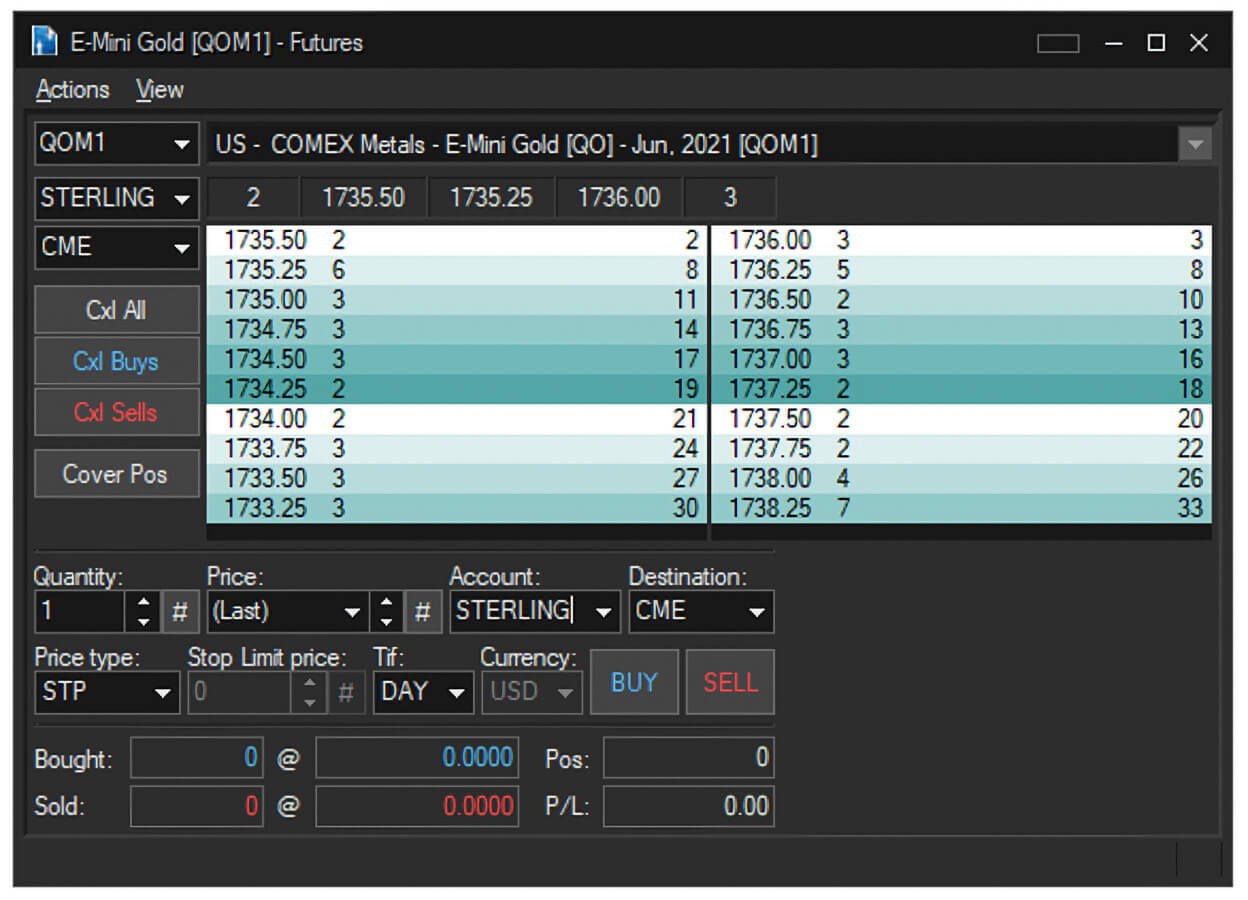This screenshot has height=900, width=1248.
Task: Click the bid row at 1733.50
Action: tap(455, 478)
